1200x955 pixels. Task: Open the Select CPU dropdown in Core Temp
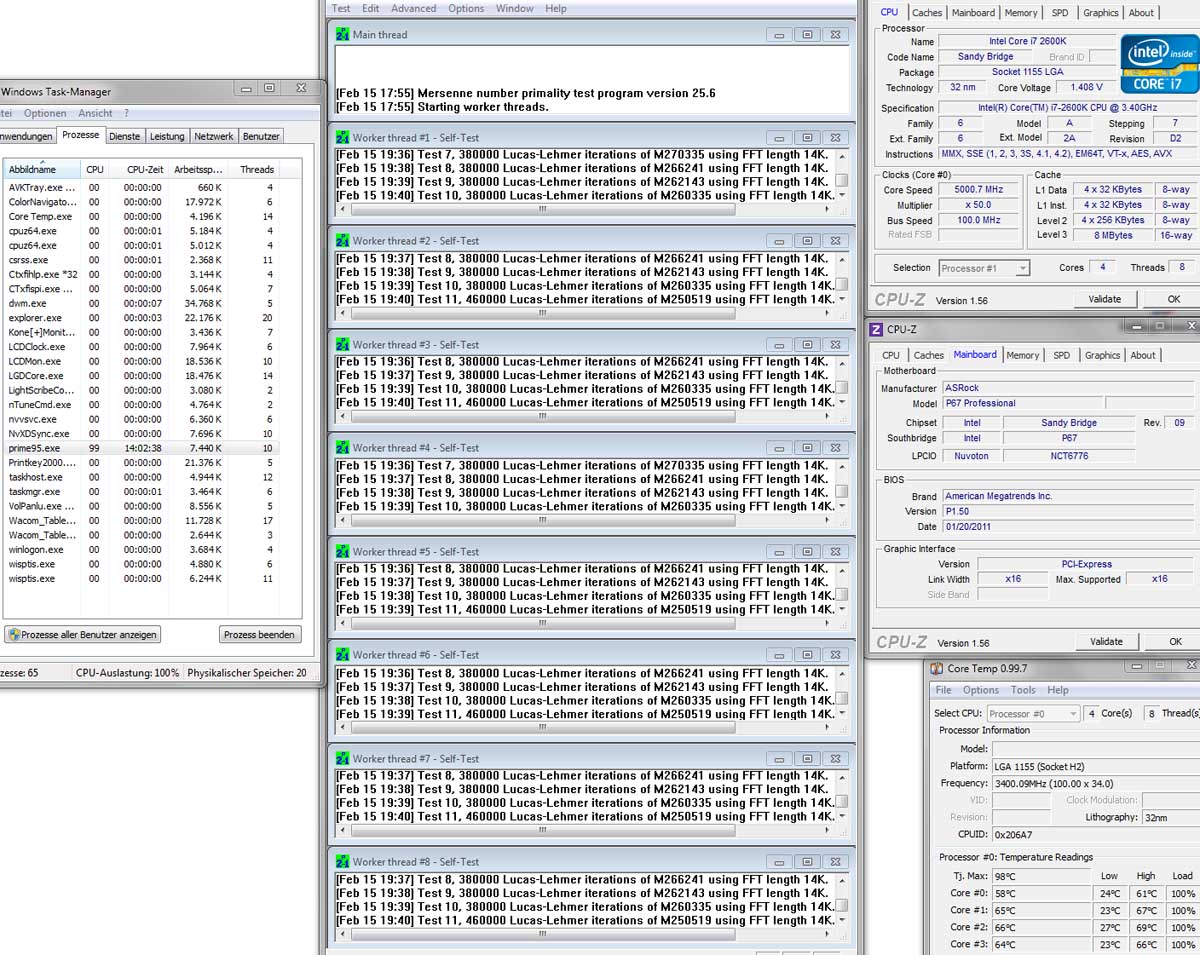1033,713
